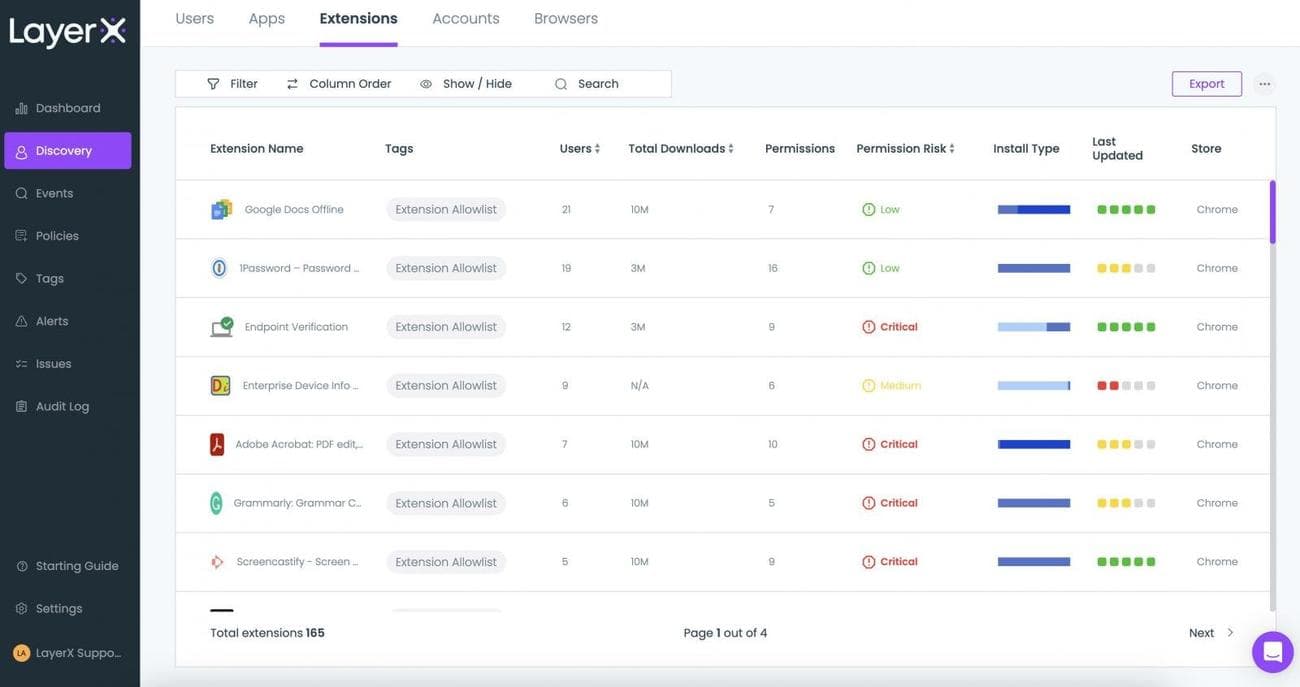Sort extensions by Permission Risk
The image size is (1300, 687).
903,146
